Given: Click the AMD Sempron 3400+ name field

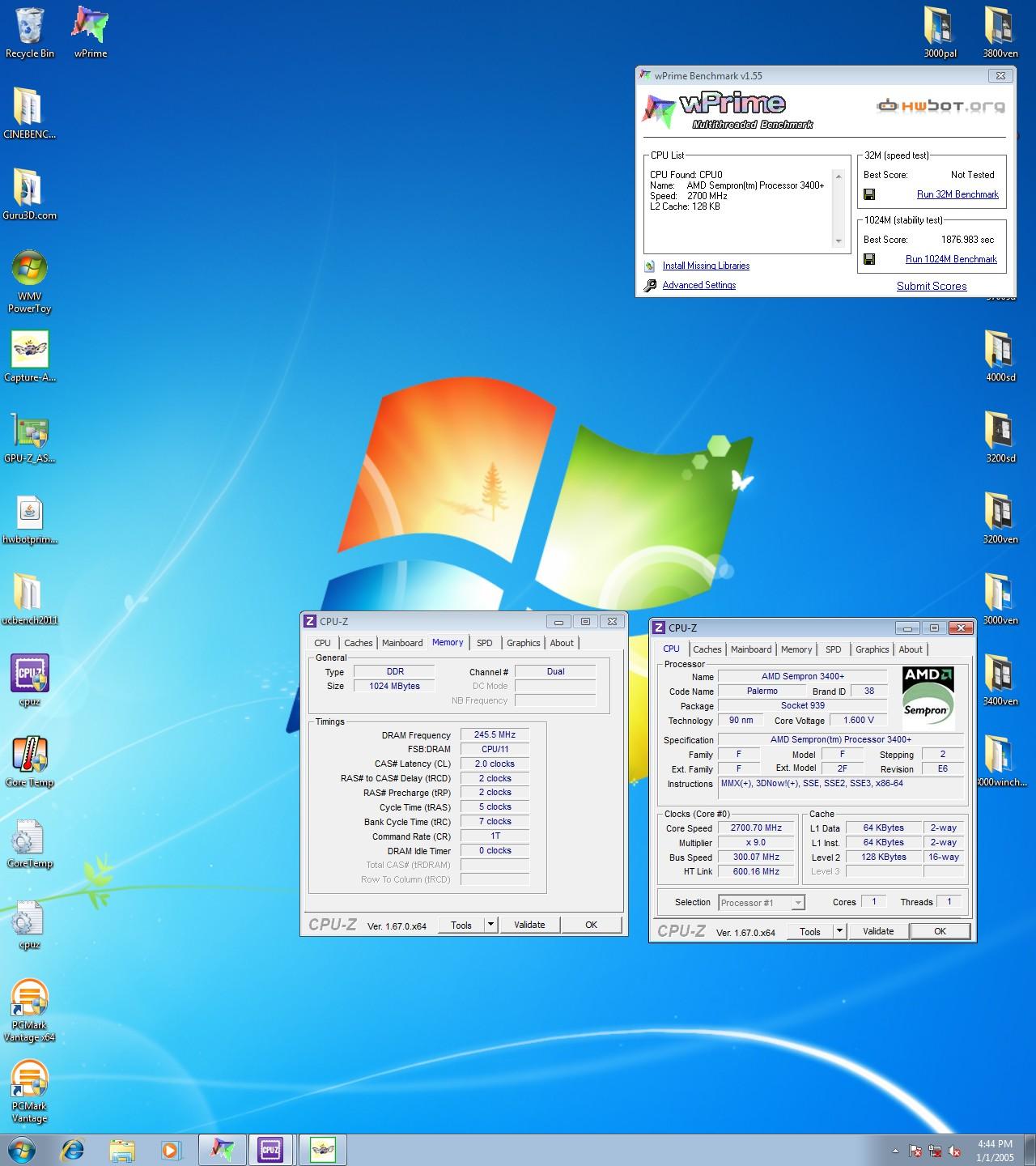Looking at the screenshot, I should coord(802,677).
